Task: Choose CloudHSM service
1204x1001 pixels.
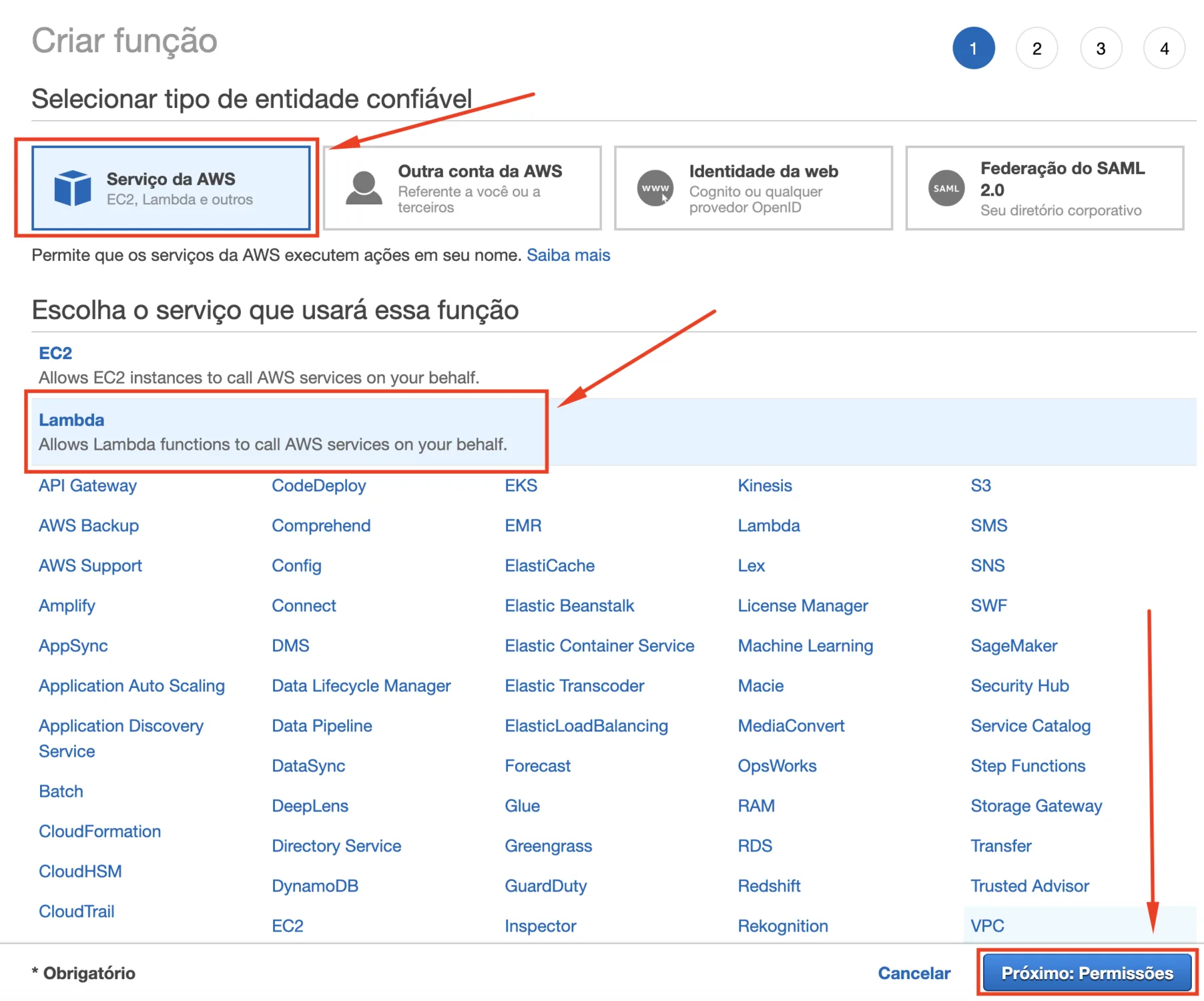Action: tap(80, 871)
